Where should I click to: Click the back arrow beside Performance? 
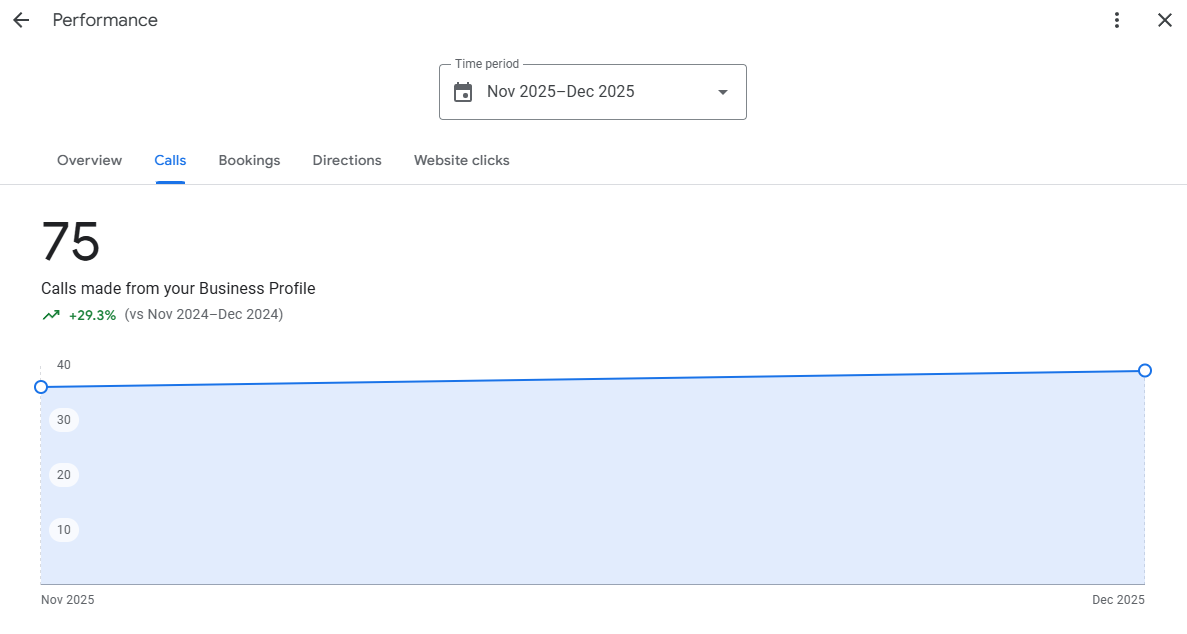21,20
